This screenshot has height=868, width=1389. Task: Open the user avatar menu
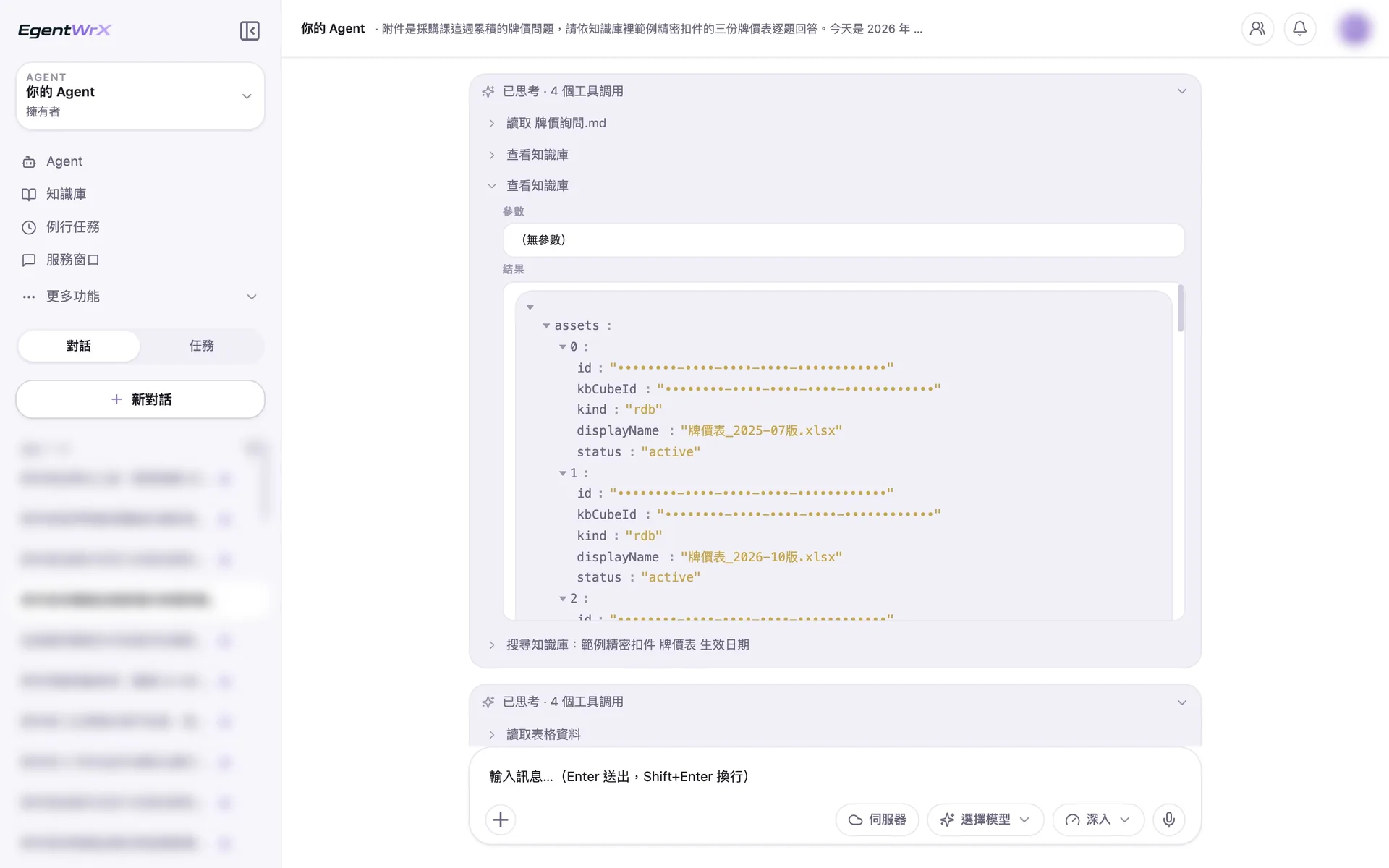(1354, 29)
